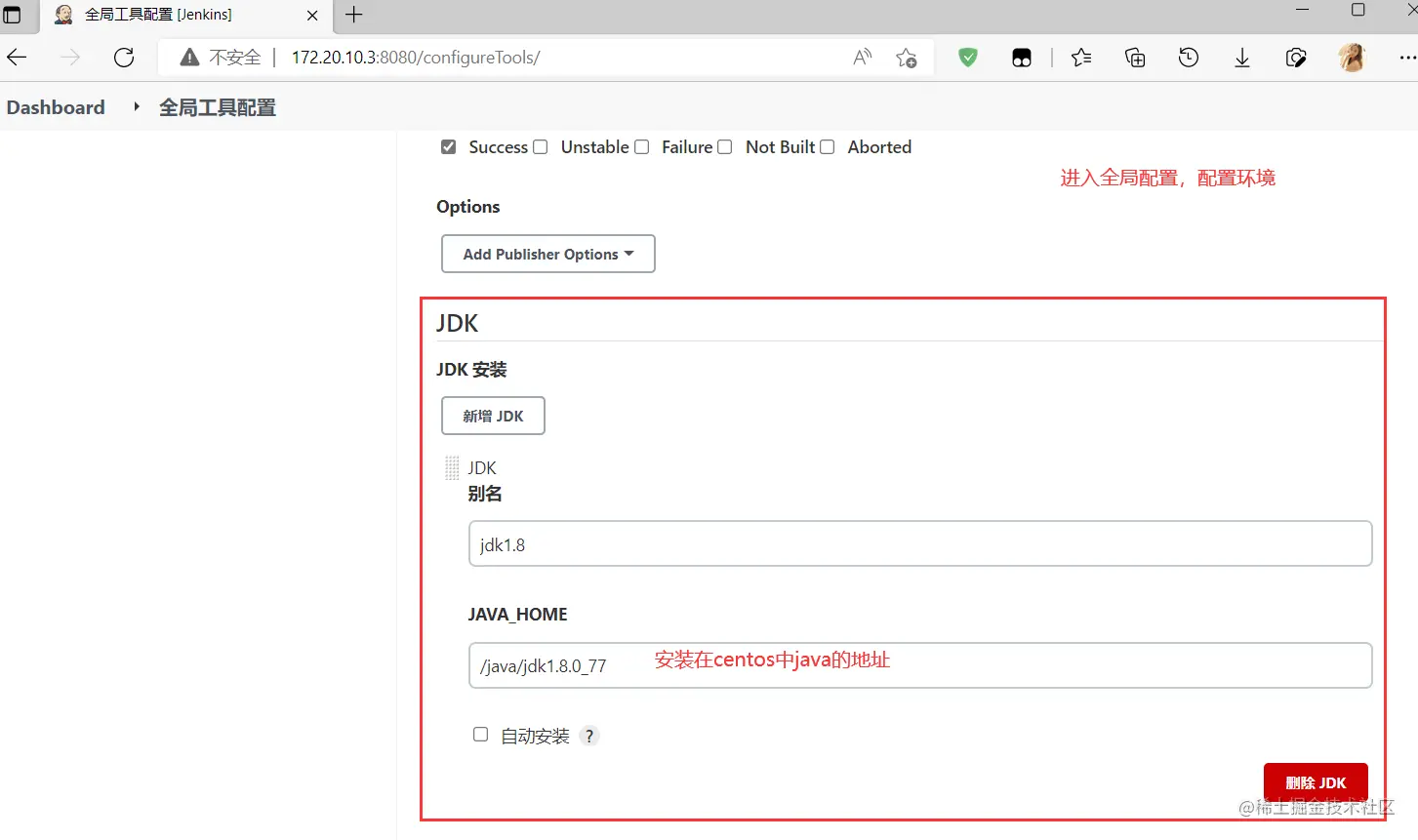Click the browser address bar URL
Viewport: 1418px width, 840px height.
click(x=416, y=58)
